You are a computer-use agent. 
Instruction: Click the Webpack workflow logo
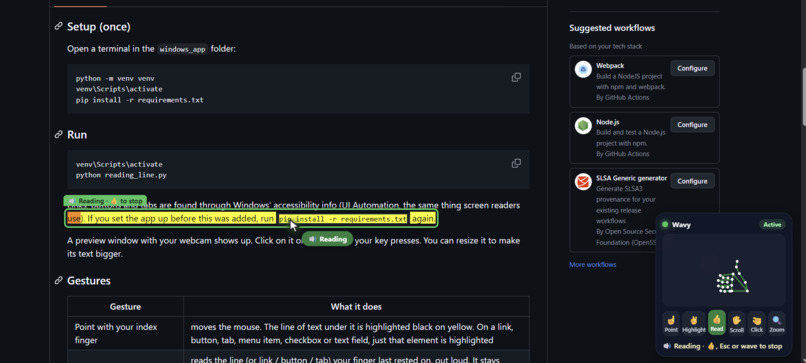tap(583, 69)
